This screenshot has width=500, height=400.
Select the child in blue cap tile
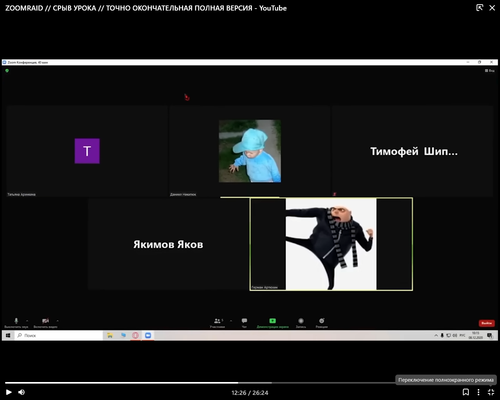pyautogui.click(x=250, y=151)
